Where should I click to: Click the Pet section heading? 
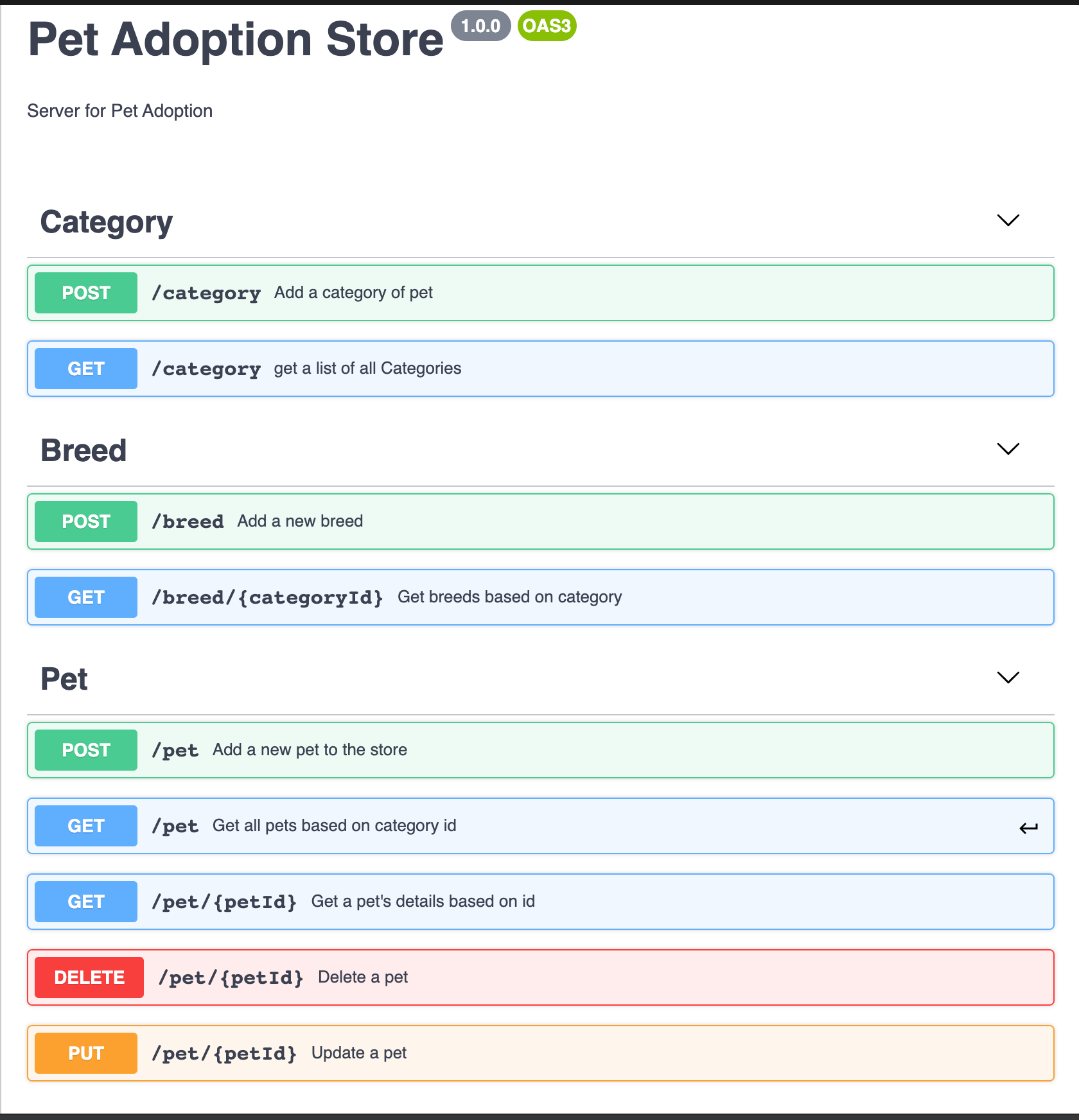[64, 679]
